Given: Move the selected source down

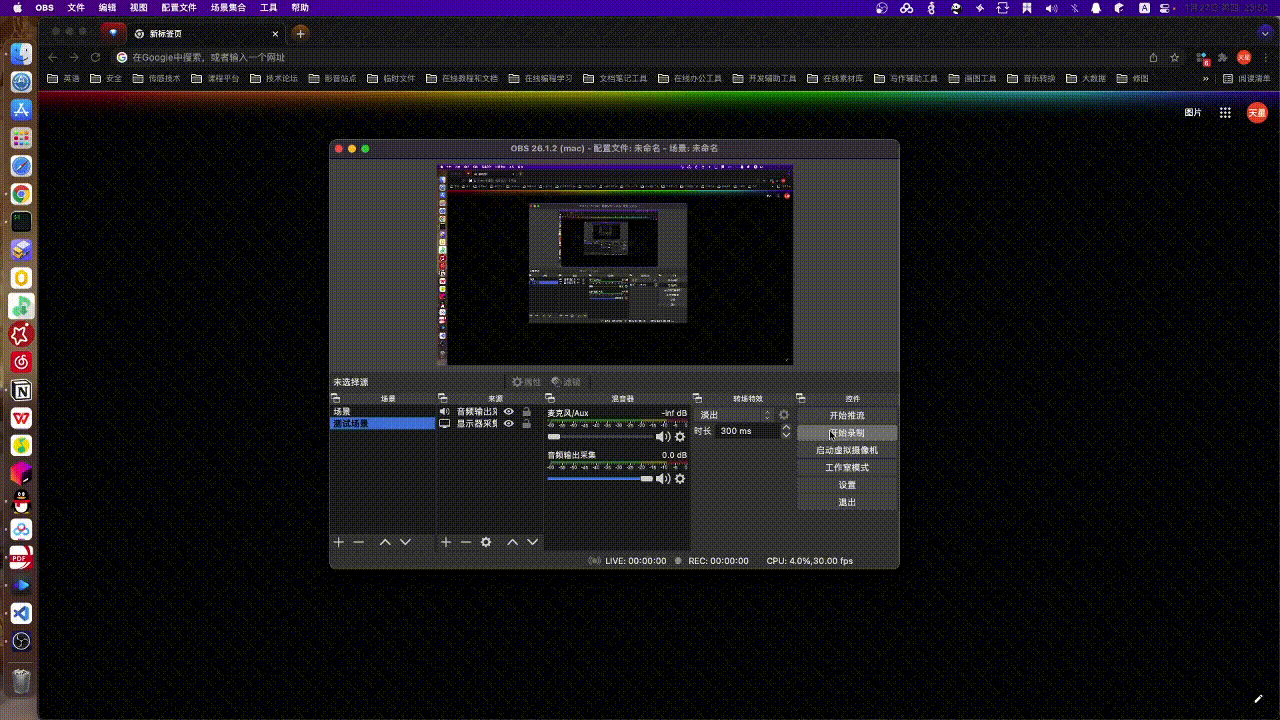Looking at the screenshot, I should click(x=532, y=542).
